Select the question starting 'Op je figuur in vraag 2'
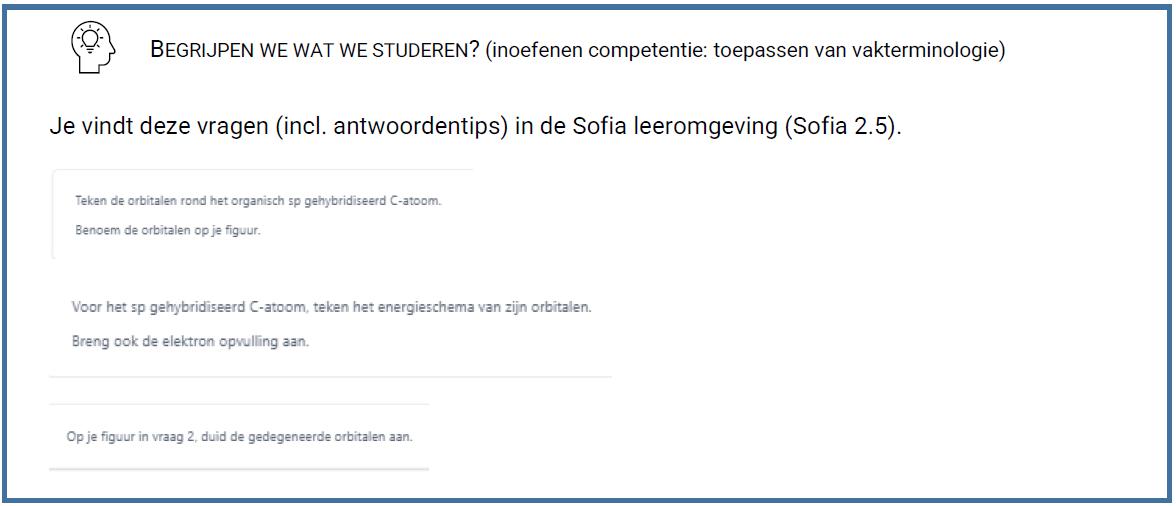Image resolution: width=1176 pixels, height=506 pixels. 239,436
